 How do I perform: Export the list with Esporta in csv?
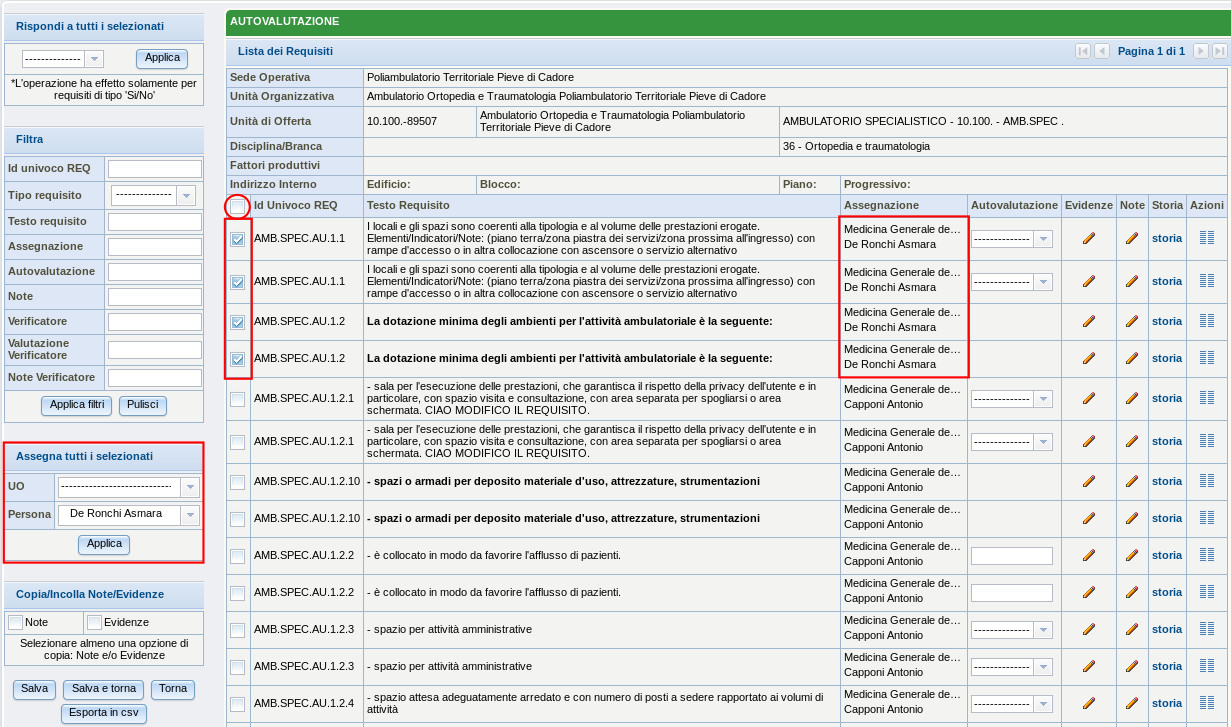pos(103,713)
